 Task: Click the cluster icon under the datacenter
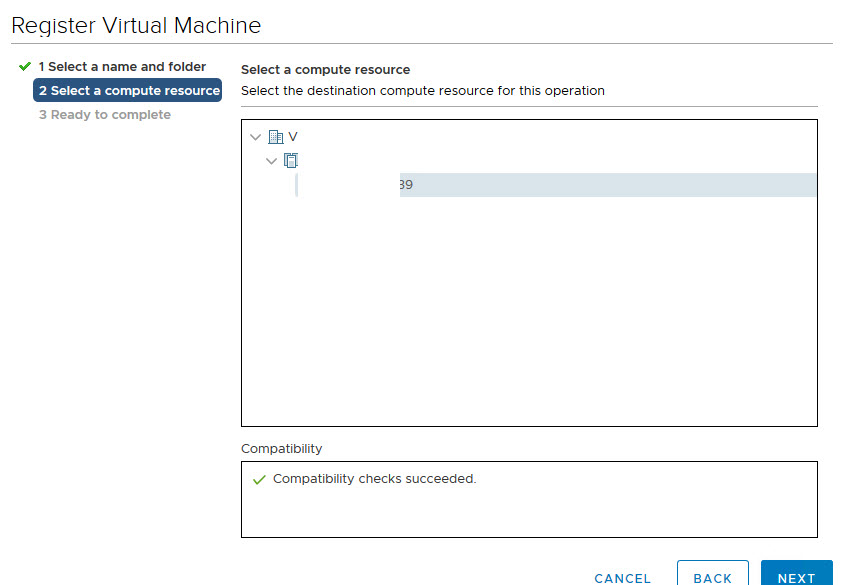291,161
